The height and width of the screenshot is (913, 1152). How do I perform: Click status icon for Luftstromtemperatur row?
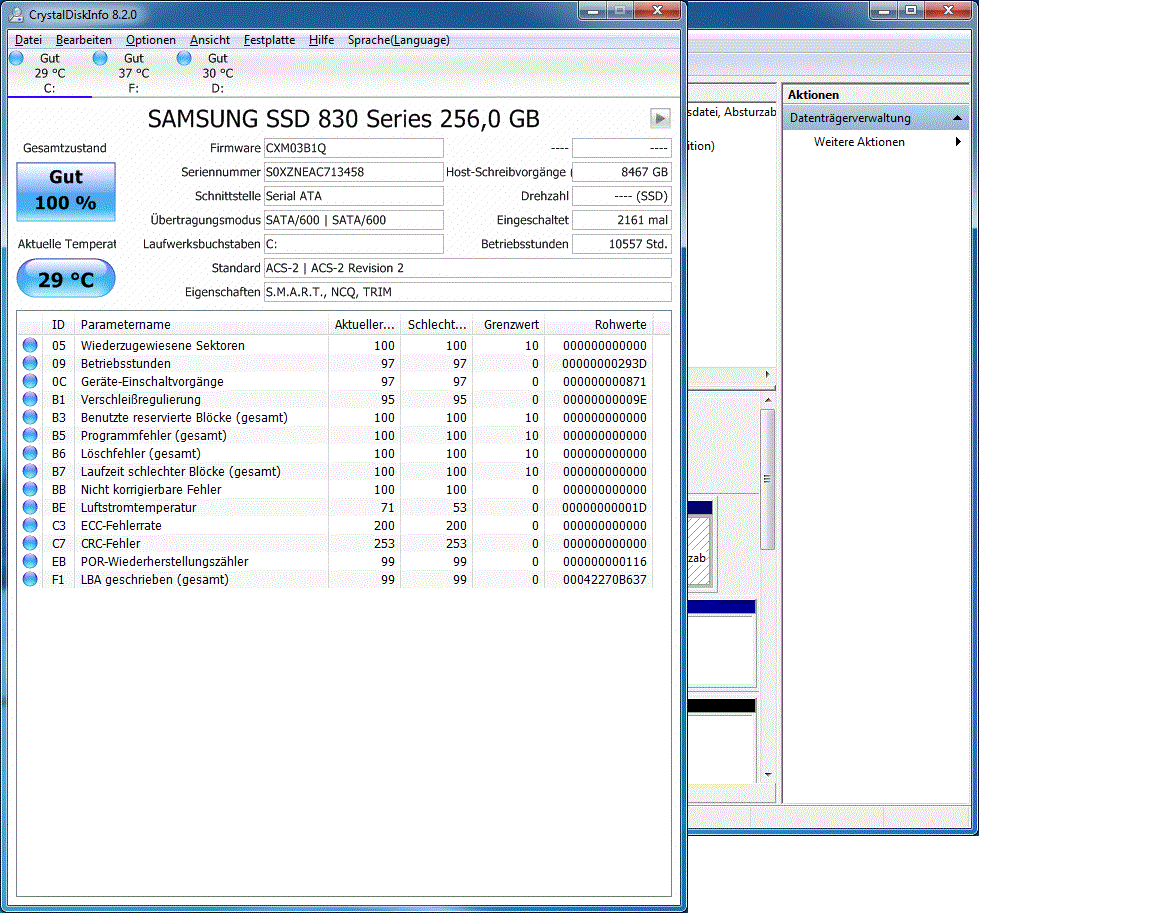point(30,507)
